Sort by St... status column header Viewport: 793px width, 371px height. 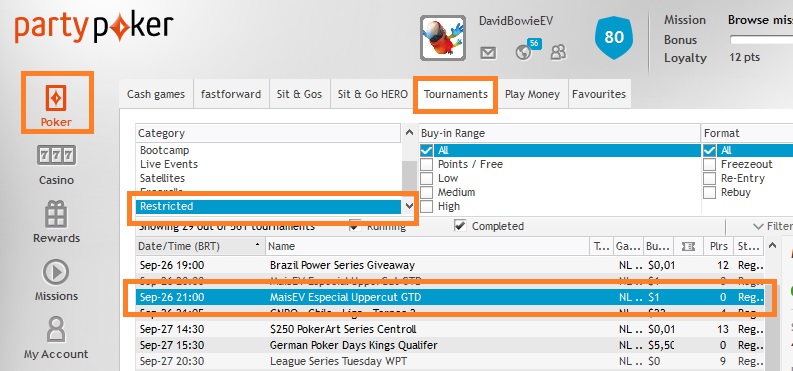click(748, 246)
